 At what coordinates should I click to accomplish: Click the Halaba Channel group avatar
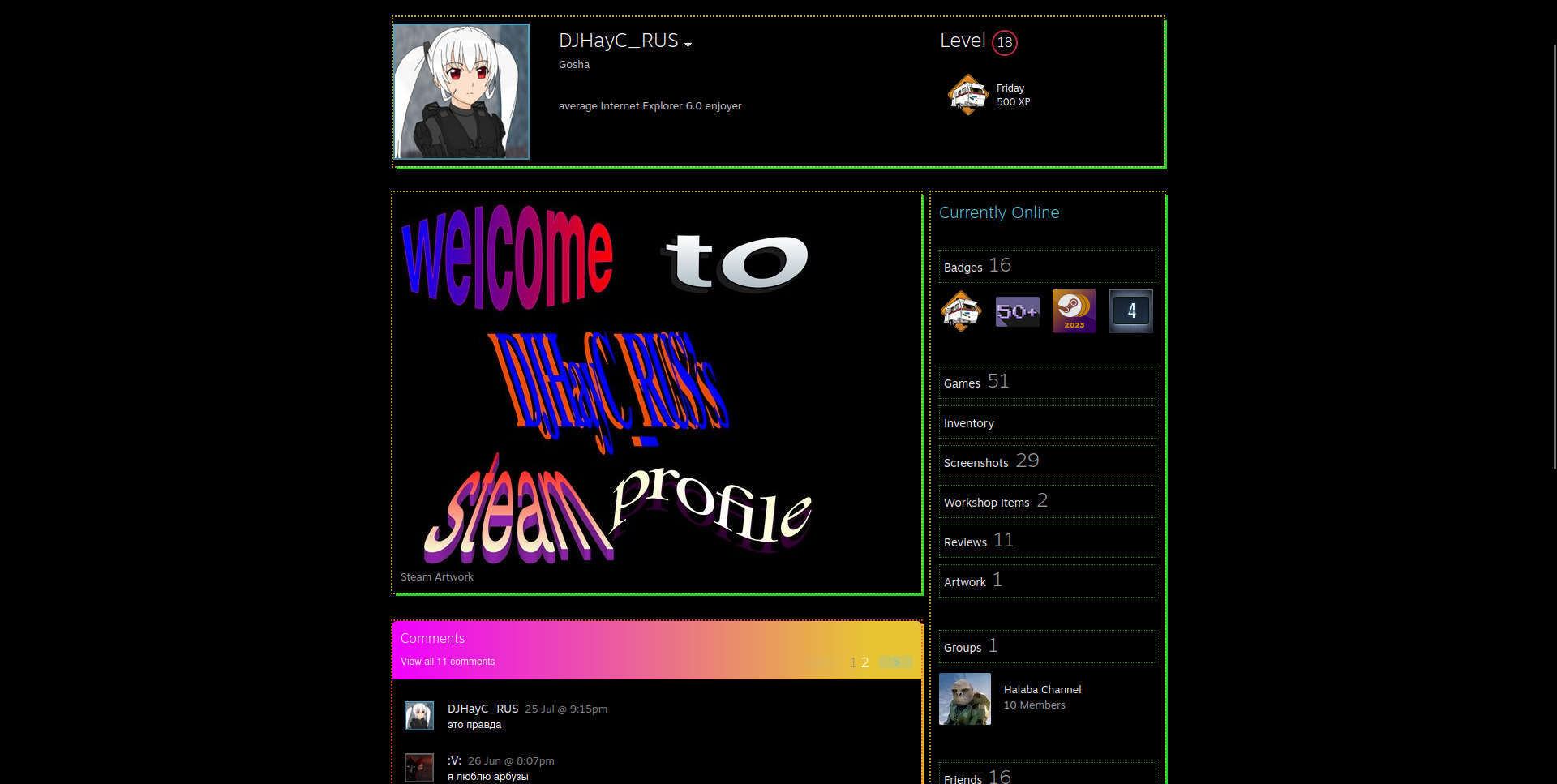coord(965,699)
